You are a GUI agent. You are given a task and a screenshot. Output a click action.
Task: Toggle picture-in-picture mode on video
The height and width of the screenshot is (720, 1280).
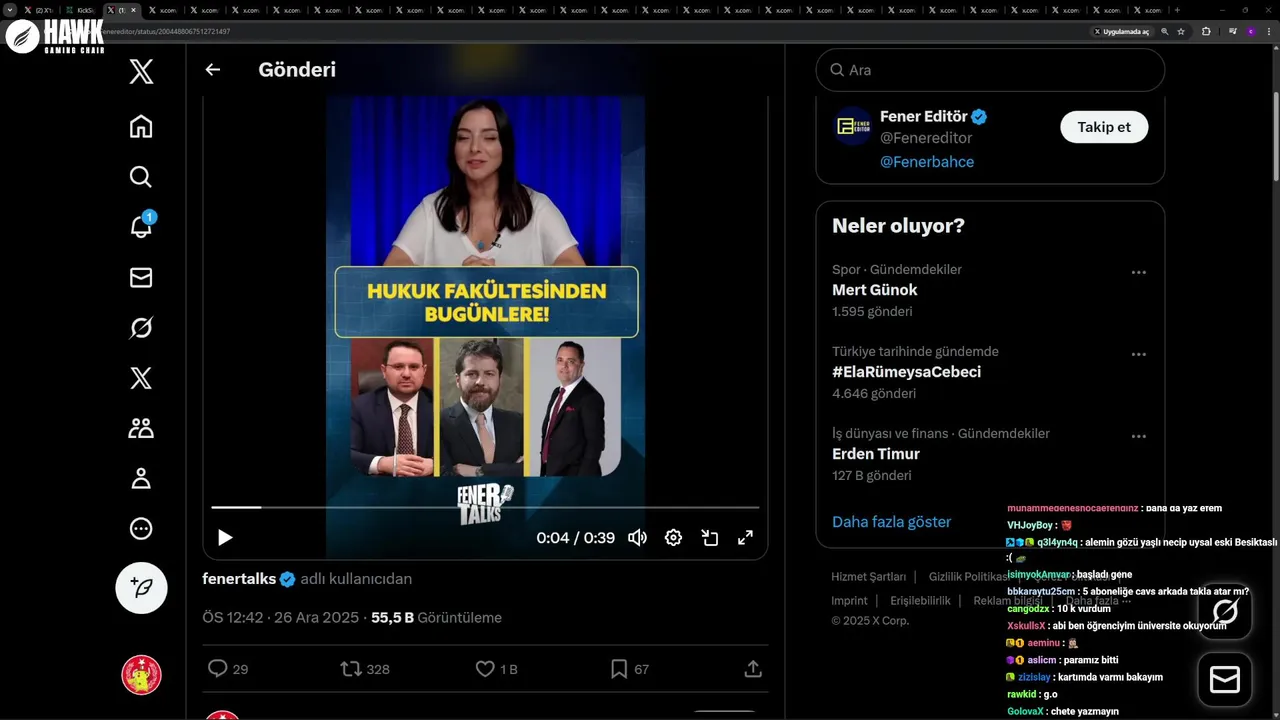tap(710, 538)
